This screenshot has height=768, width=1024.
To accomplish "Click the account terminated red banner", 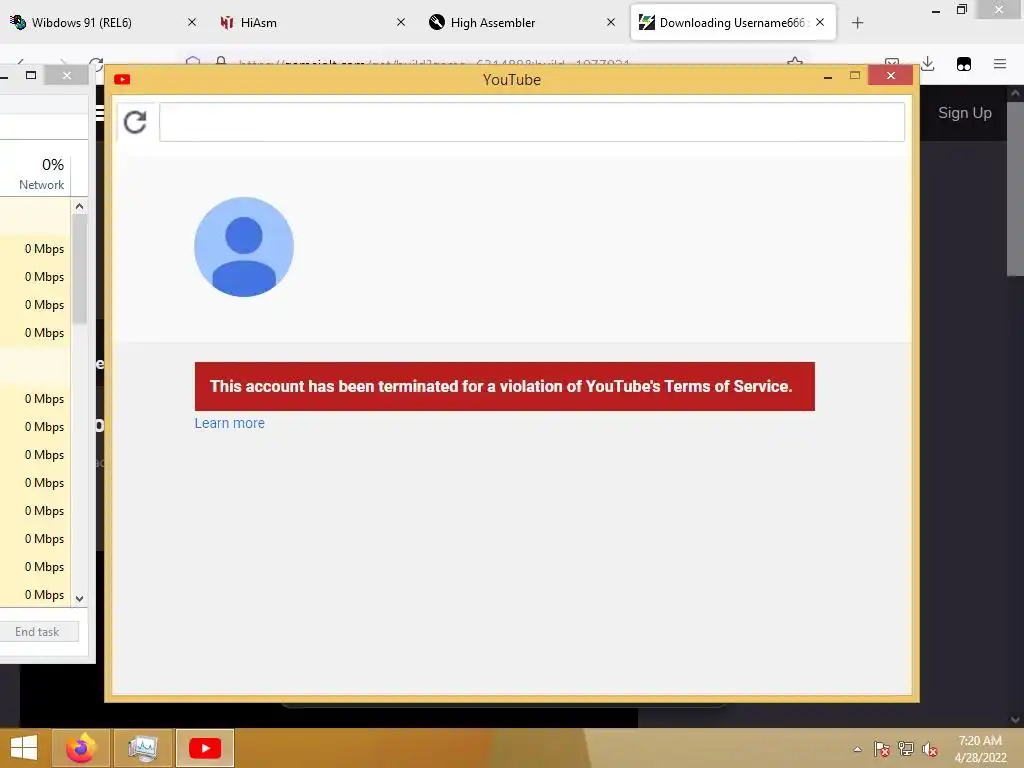I will [504, 387].
